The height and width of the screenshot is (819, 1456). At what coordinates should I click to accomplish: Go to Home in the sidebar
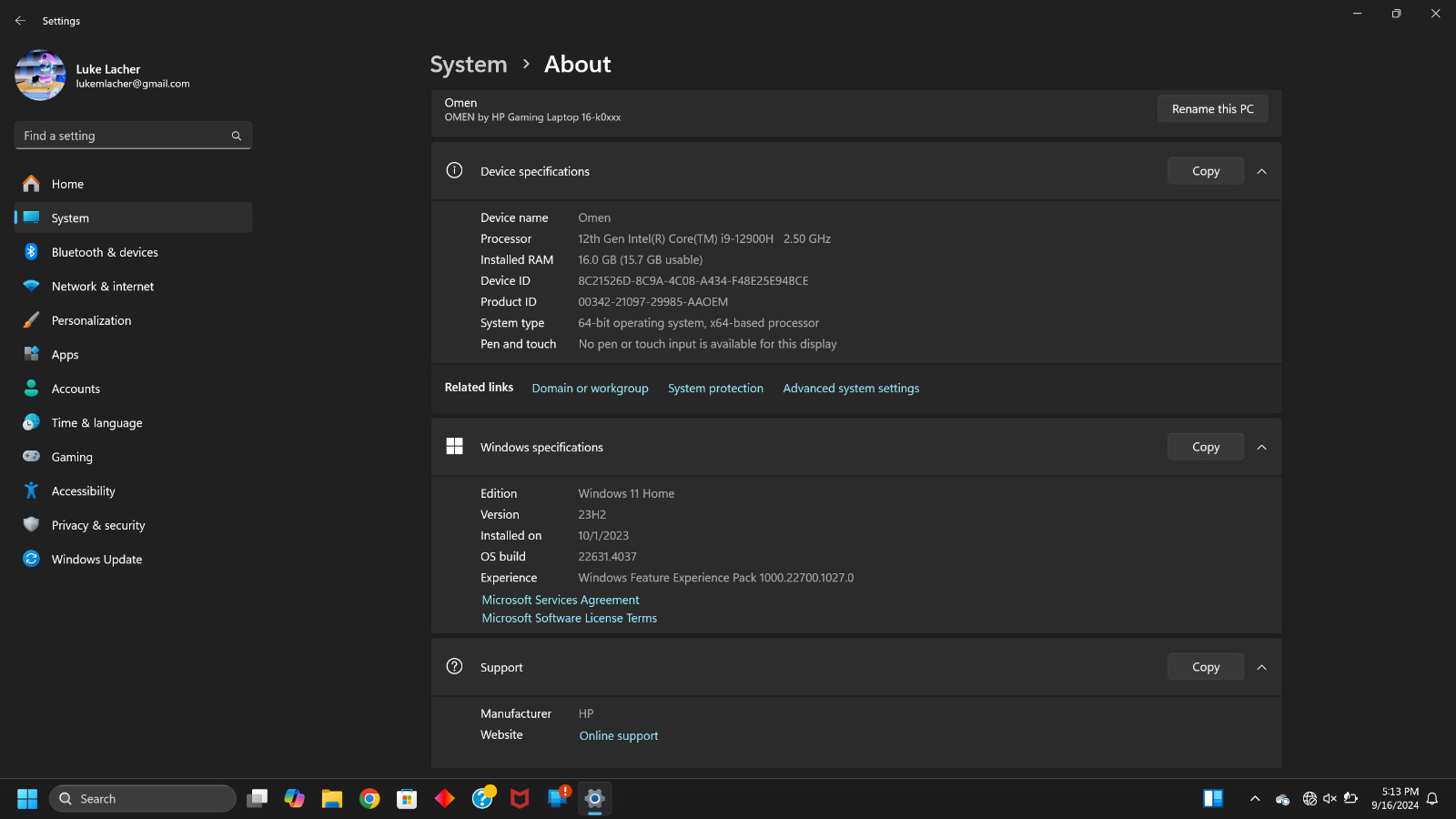[133, 184]
